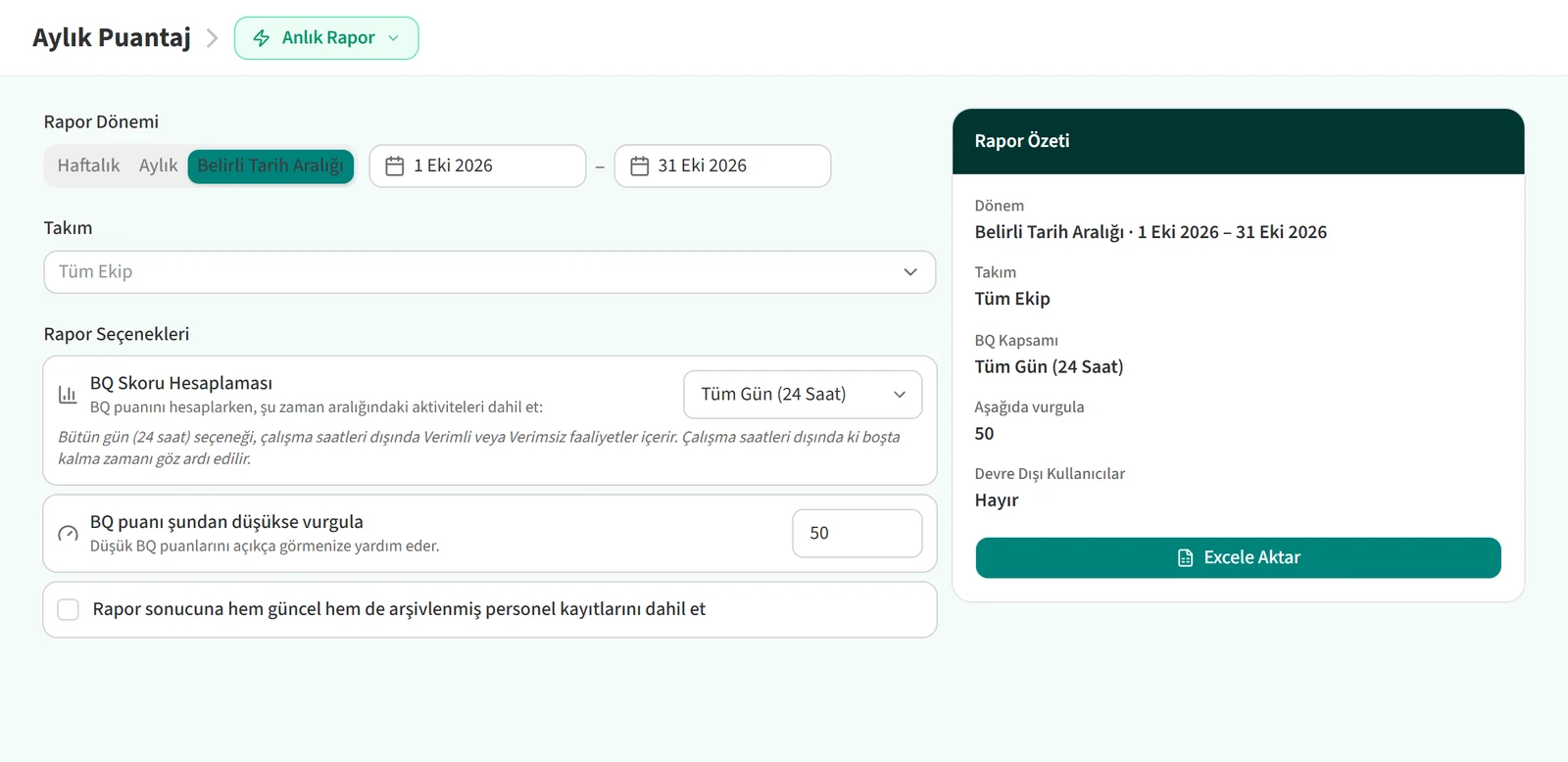Viewport: 1568px width, 762px height.
Task: Click the summary value 'Hayır'
Action: (x=997, y=500)
